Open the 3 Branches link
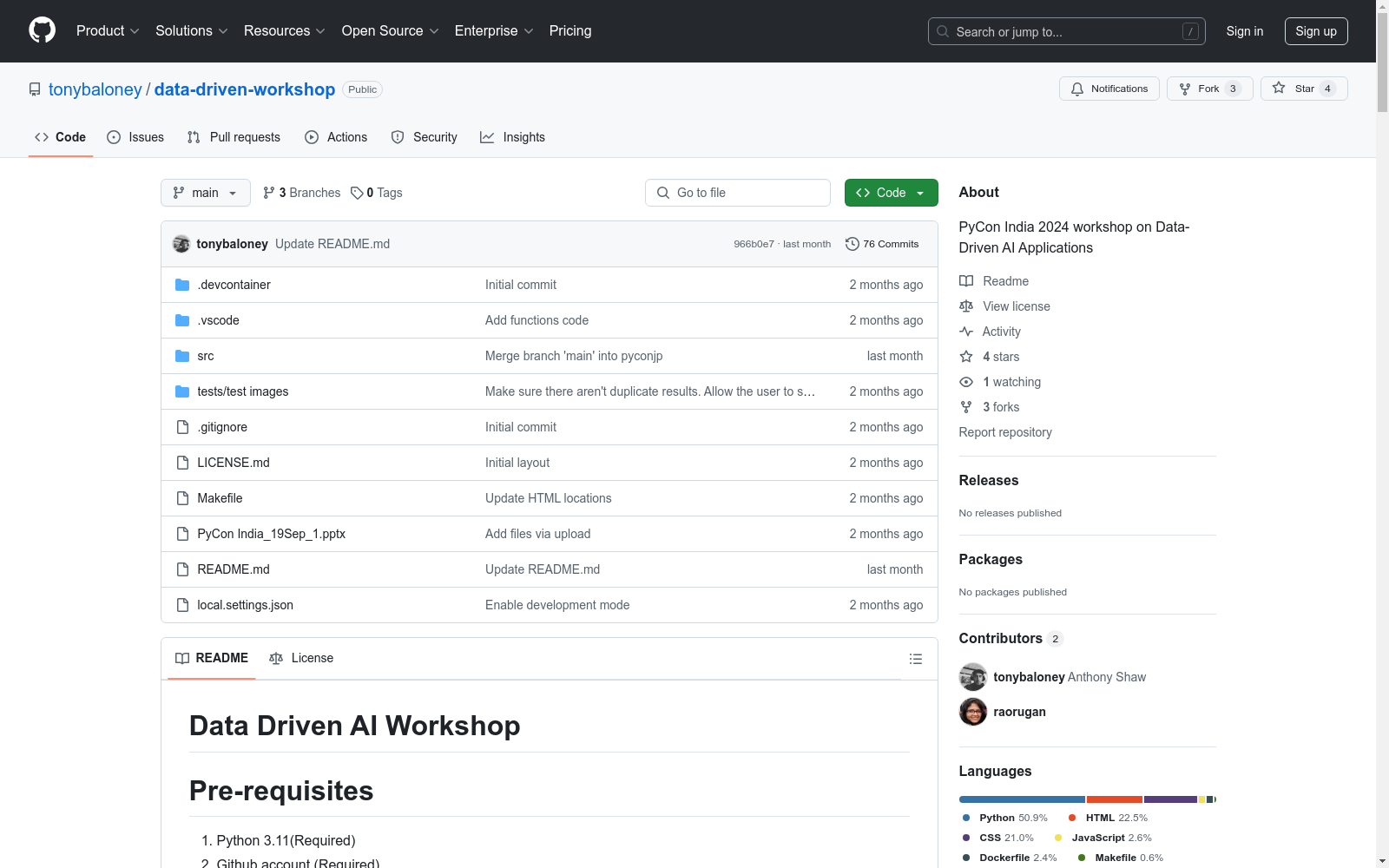The image size is (1389, 868). point(302,193)
